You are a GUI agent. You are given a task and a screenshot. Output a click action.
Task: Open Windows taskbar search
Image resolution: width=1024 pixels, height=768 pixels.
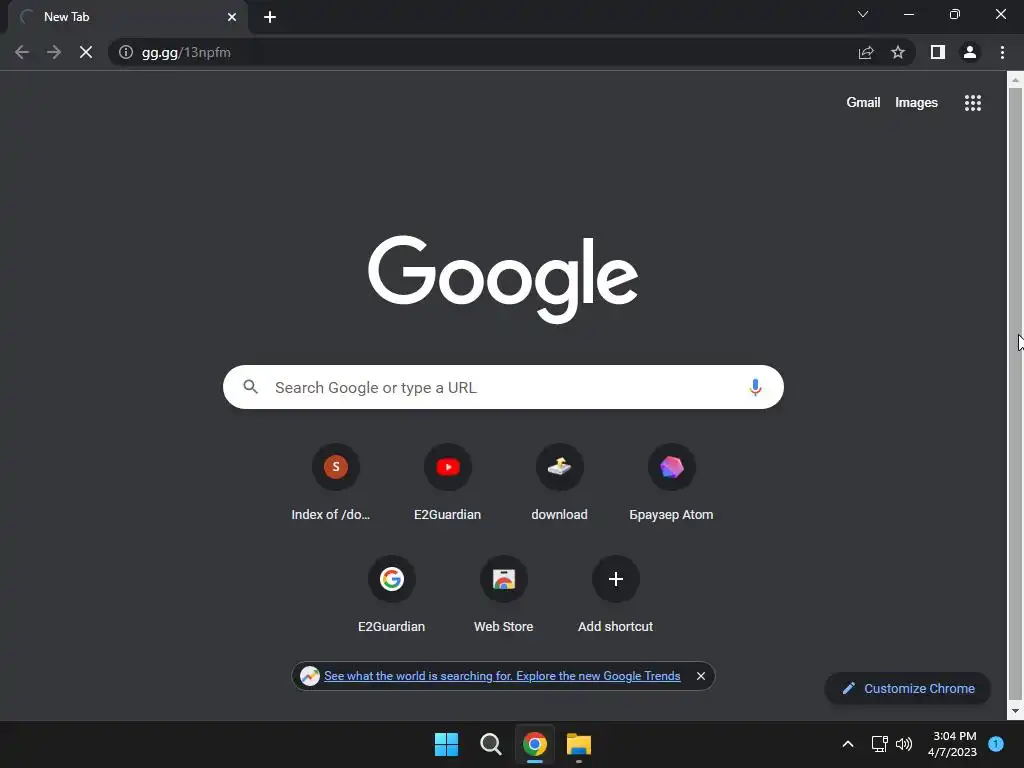tap(490, 744)
